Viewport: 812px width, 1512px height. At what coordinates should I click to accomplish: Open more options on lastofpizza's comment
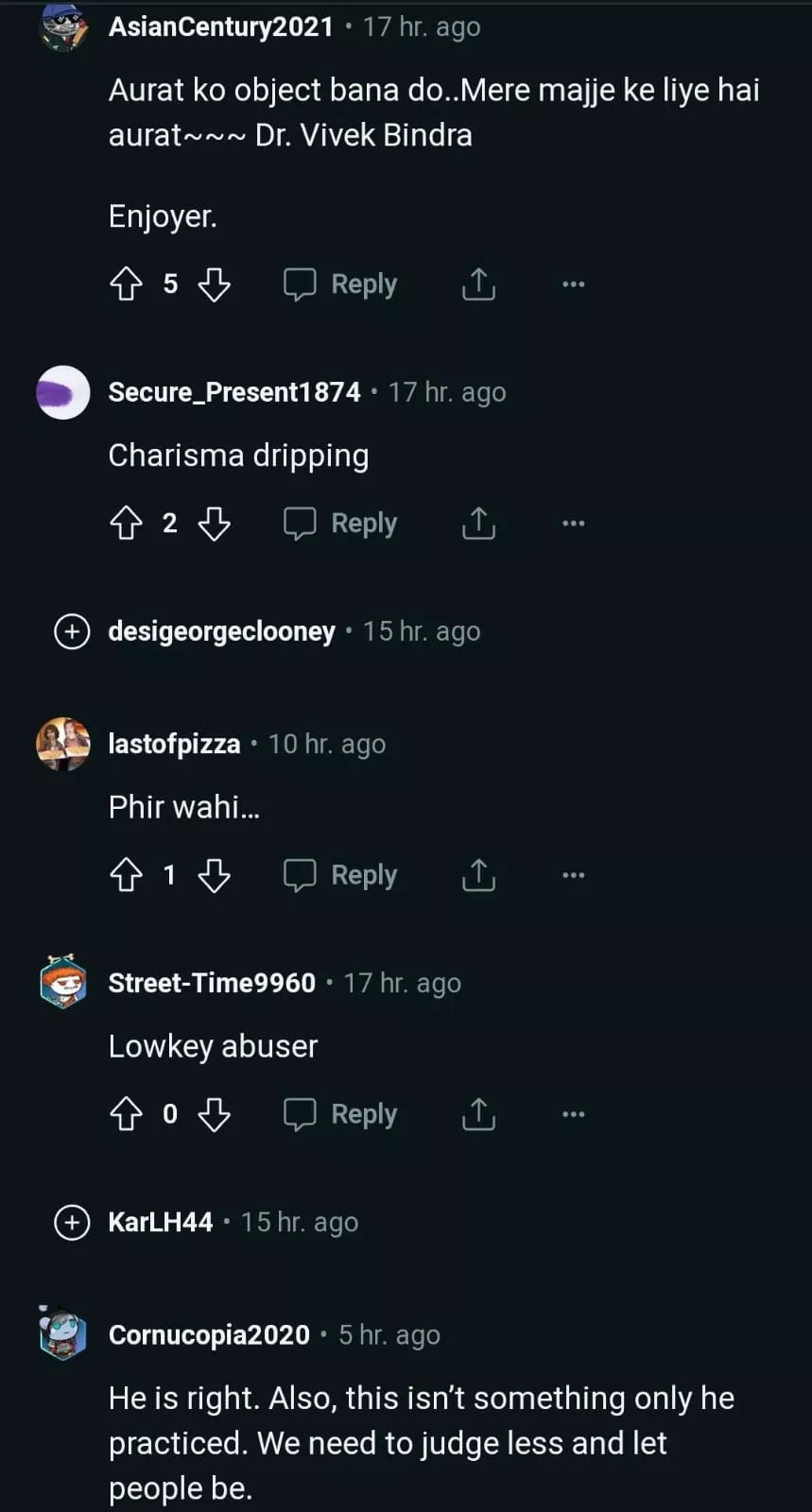[573, 875]
